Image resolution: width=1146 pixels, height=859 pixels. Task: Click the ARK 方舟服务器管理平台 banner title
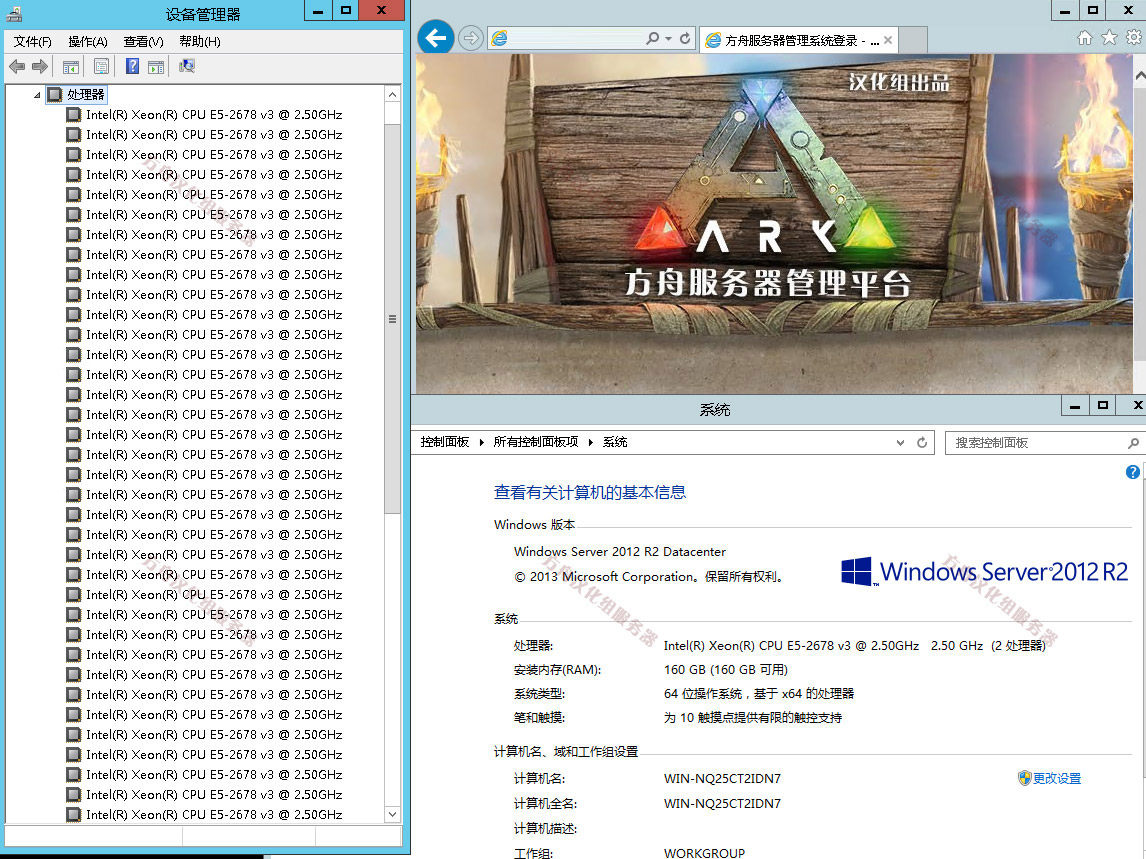point(767,284)
